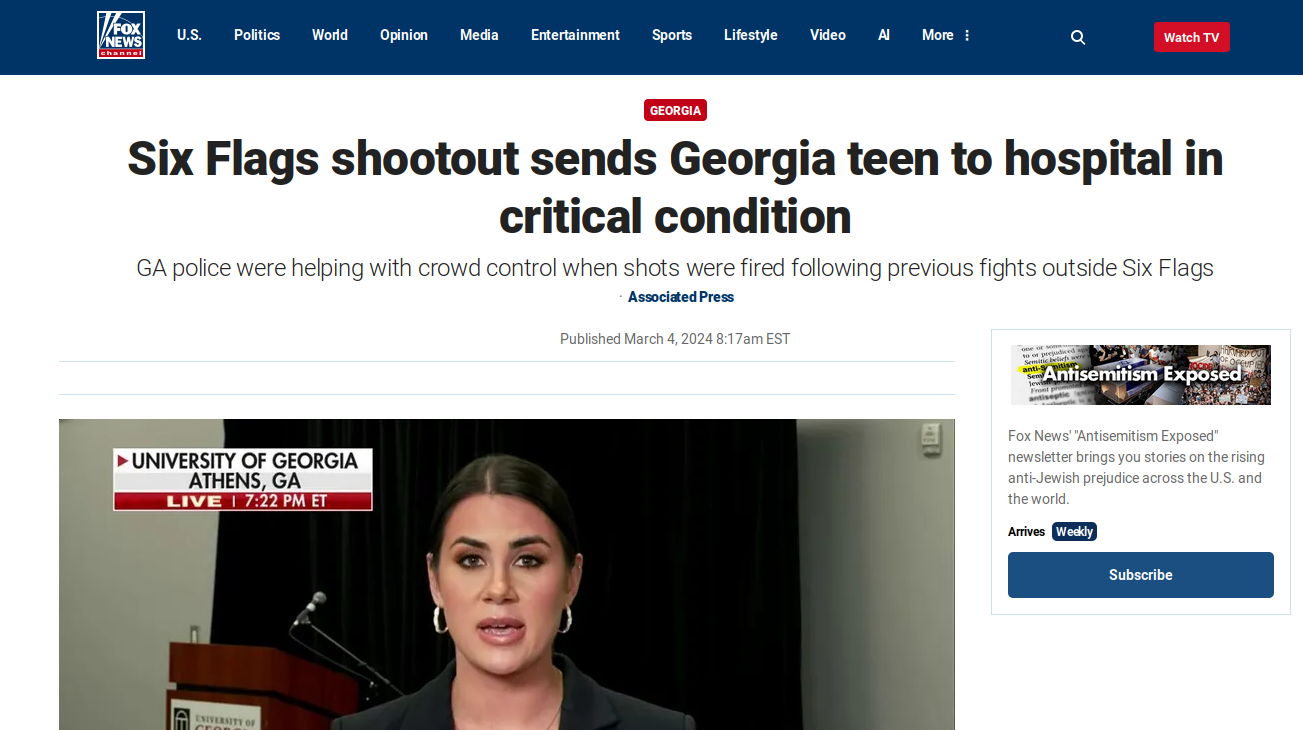
Task: Open the U.S. section
Action: (189, 35)
